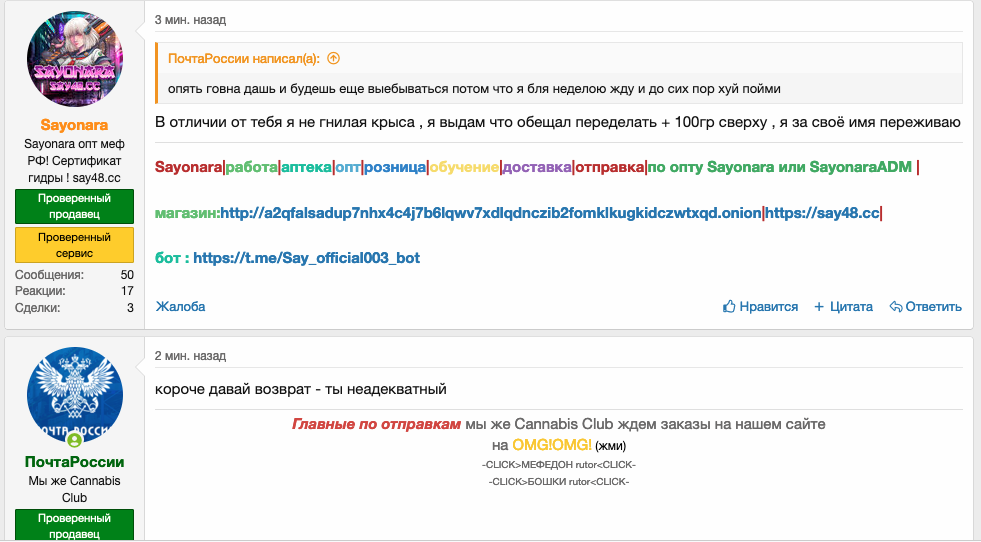Open the Sayonara username profile link
The width and height of the screenshot is (981, 542).
click(74, 125)
